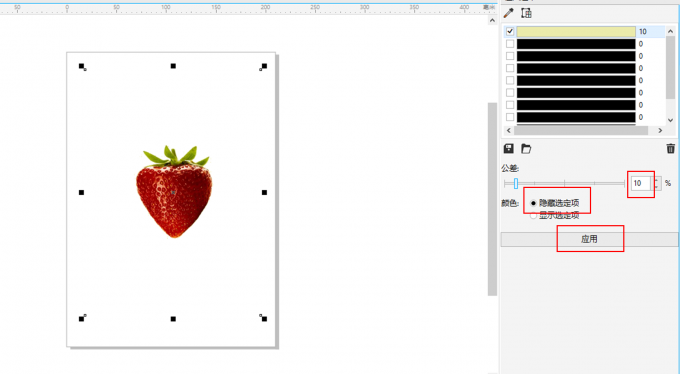Select the color eyedropper tool
Image resolution: width=680 pixels, height=374 pixels.
click(508, 13)
